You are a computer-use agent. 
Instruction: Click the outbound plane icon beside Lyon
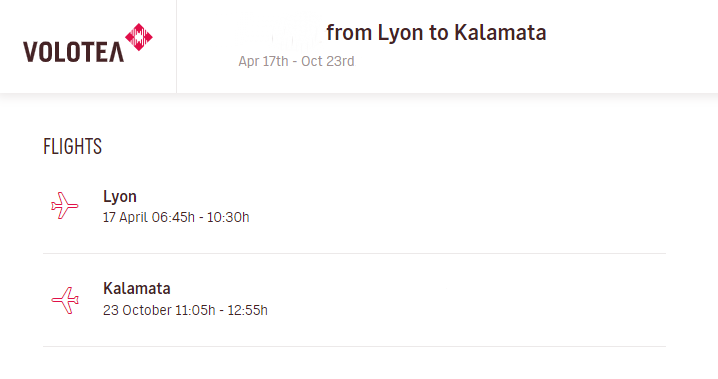coord(65,206)
